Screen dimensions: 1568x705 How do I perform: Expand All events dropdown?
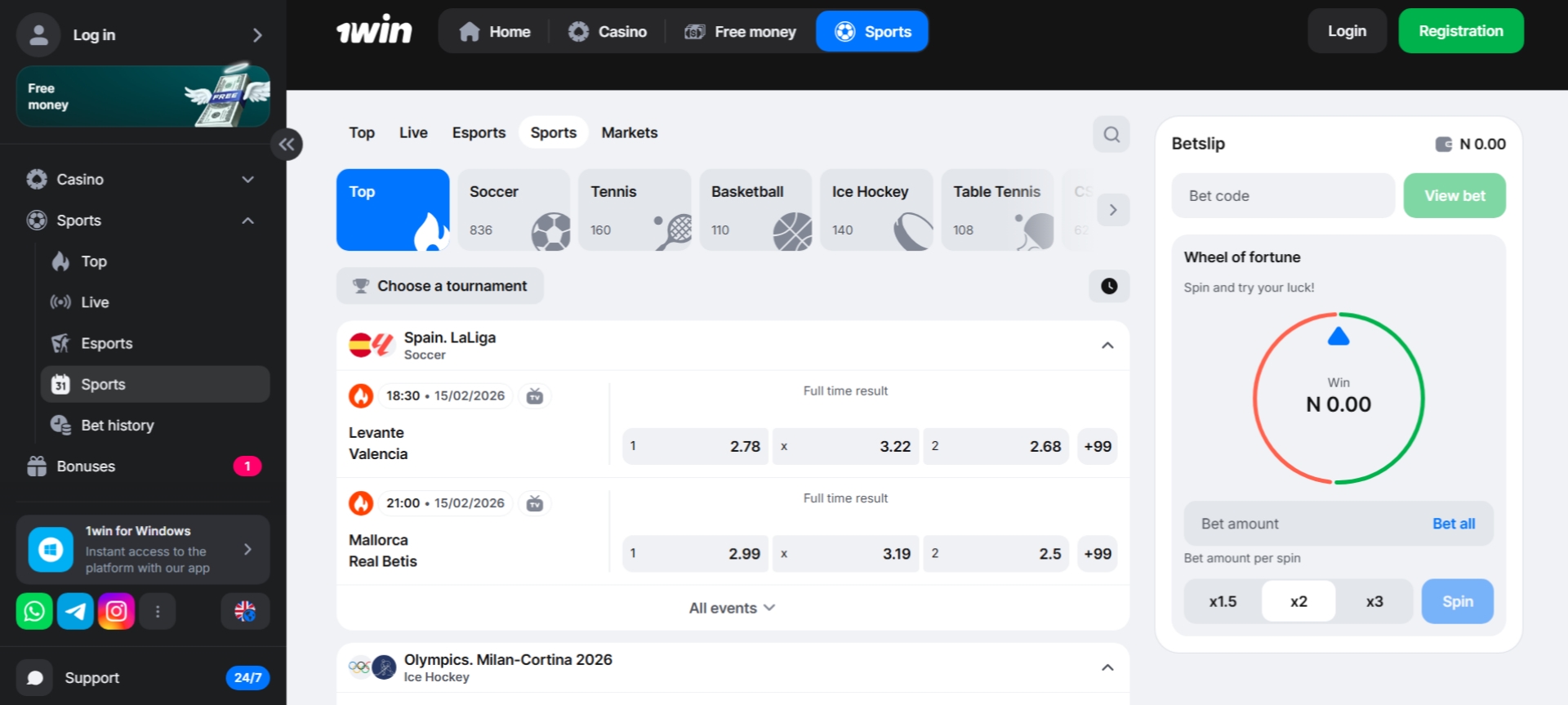coord(732,608)
